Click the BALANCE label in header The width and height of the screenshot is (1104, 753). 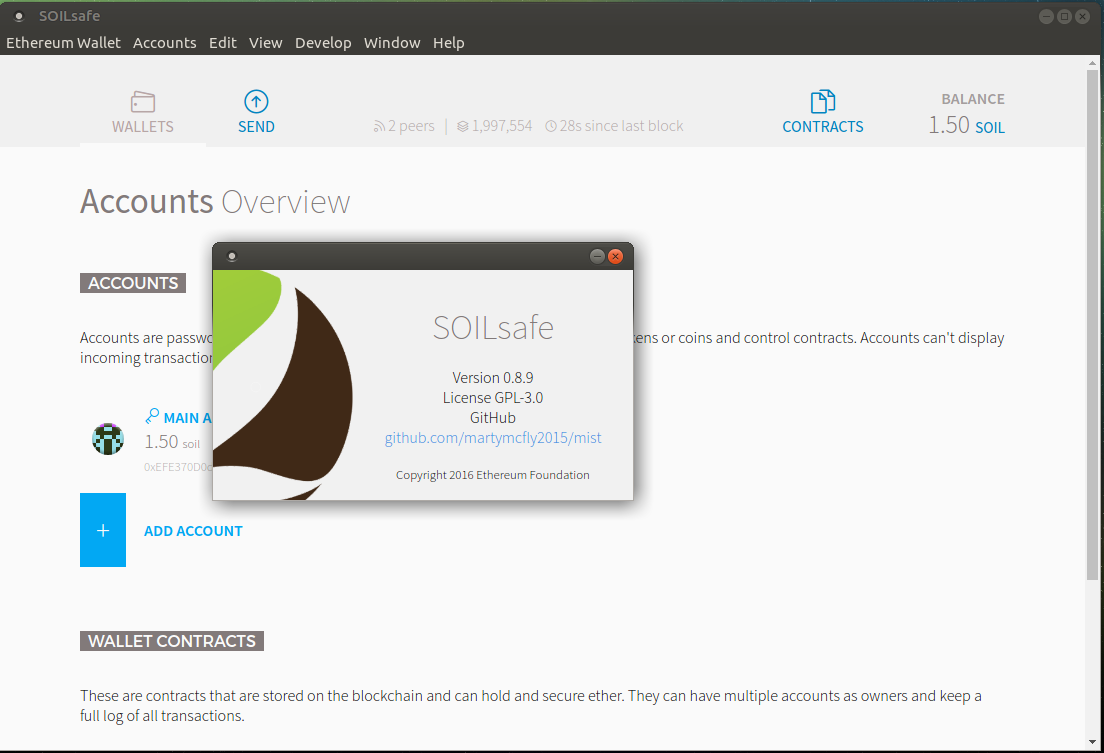973,99
